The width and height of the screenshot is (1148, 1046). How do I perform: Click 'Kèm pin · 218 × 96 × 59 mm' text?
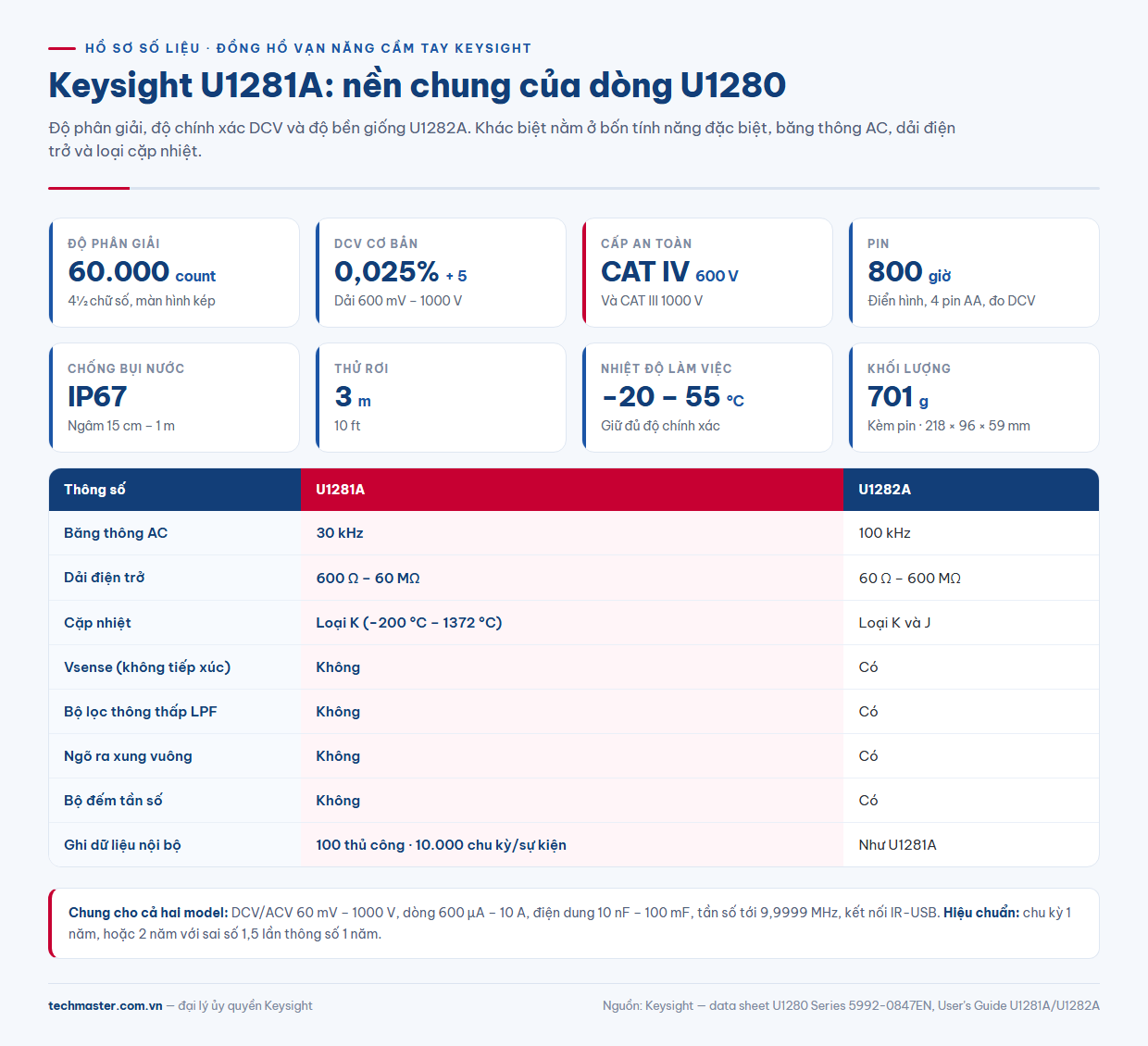(x=949, y=426)
